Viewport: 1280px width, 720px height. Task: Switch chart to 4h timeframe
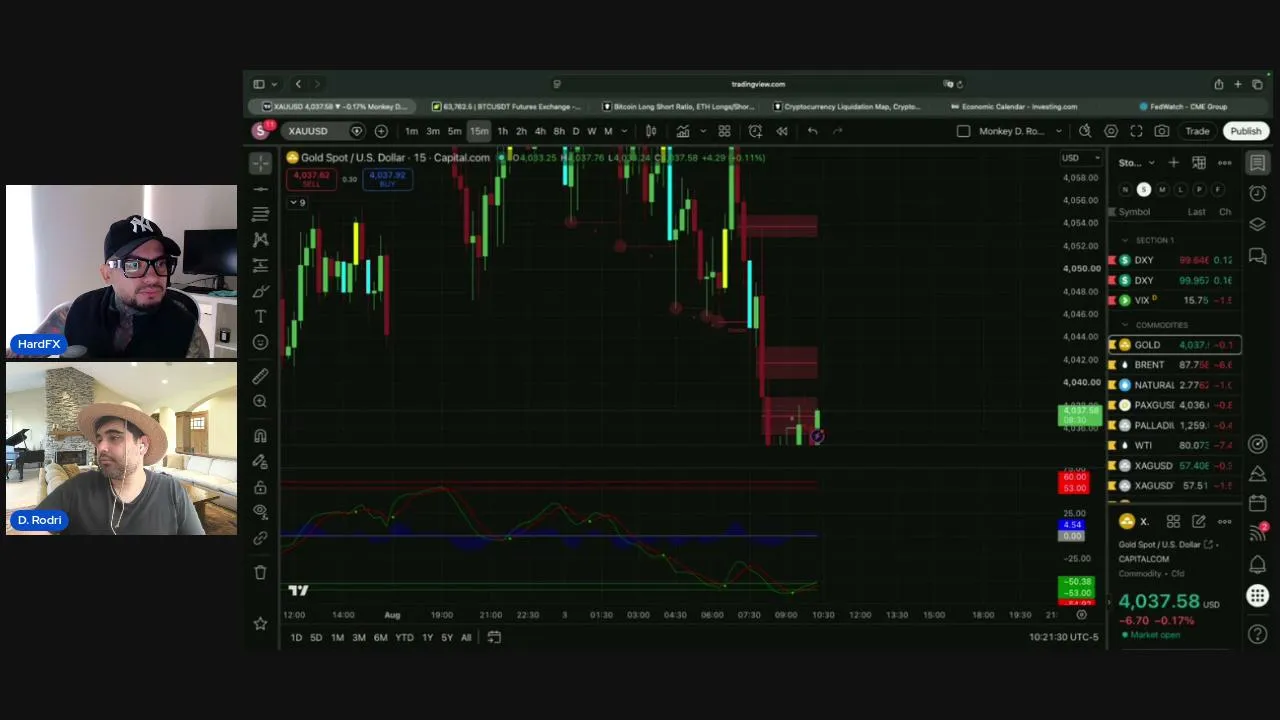[540, 131]
